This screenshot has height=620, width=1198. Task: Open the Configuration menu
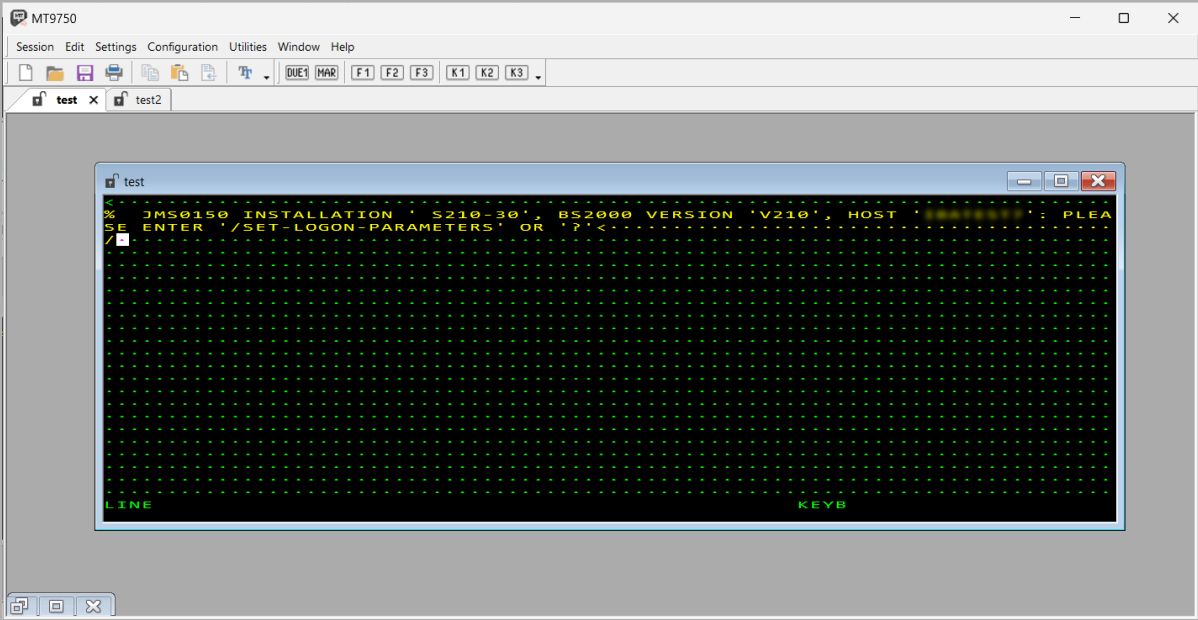183,47
